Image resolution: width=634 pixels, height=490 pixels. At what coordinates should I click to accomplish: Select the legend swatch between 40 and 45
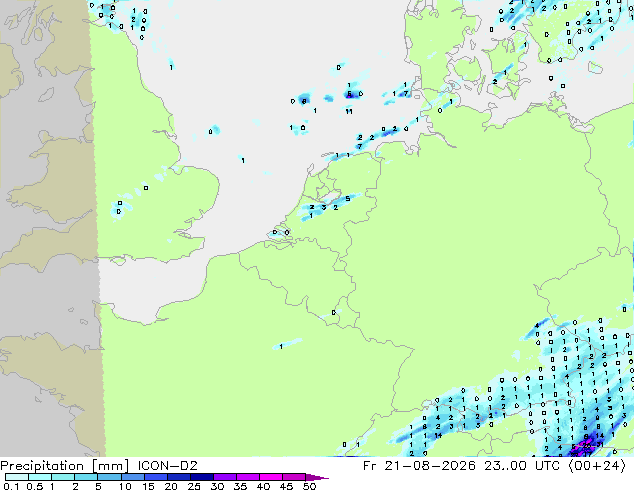click(x=271, y=477)
